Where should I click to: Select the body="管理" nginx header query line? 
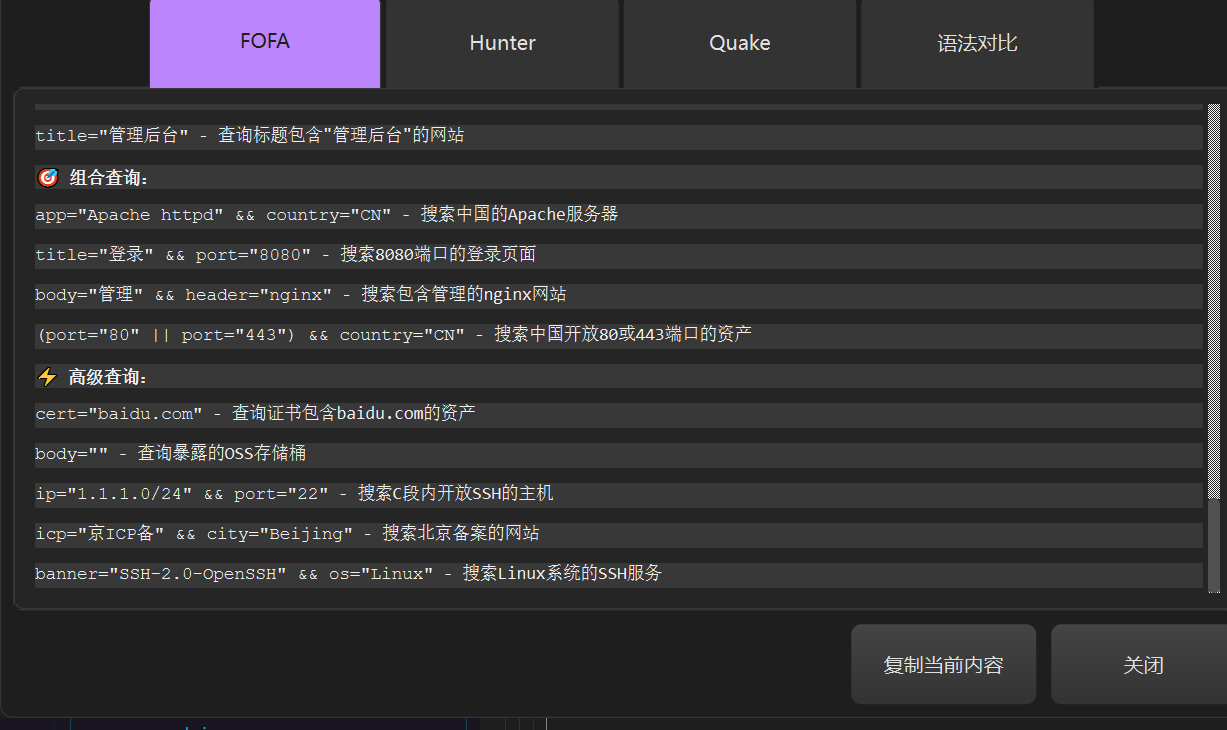click(x=301, y=295)
